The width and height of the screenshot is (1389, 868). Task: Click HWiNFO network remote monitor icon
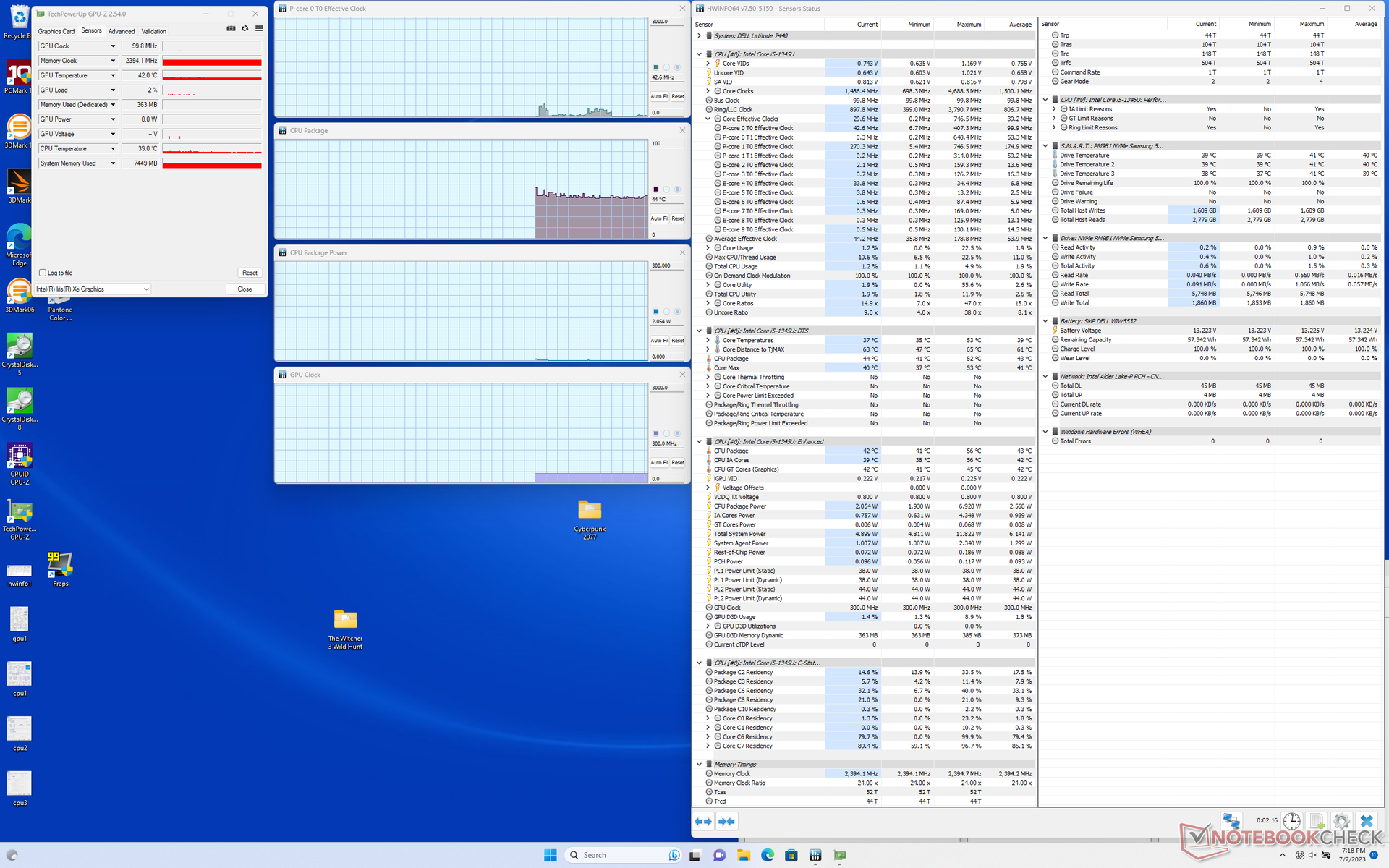(x=1231, y=821)
